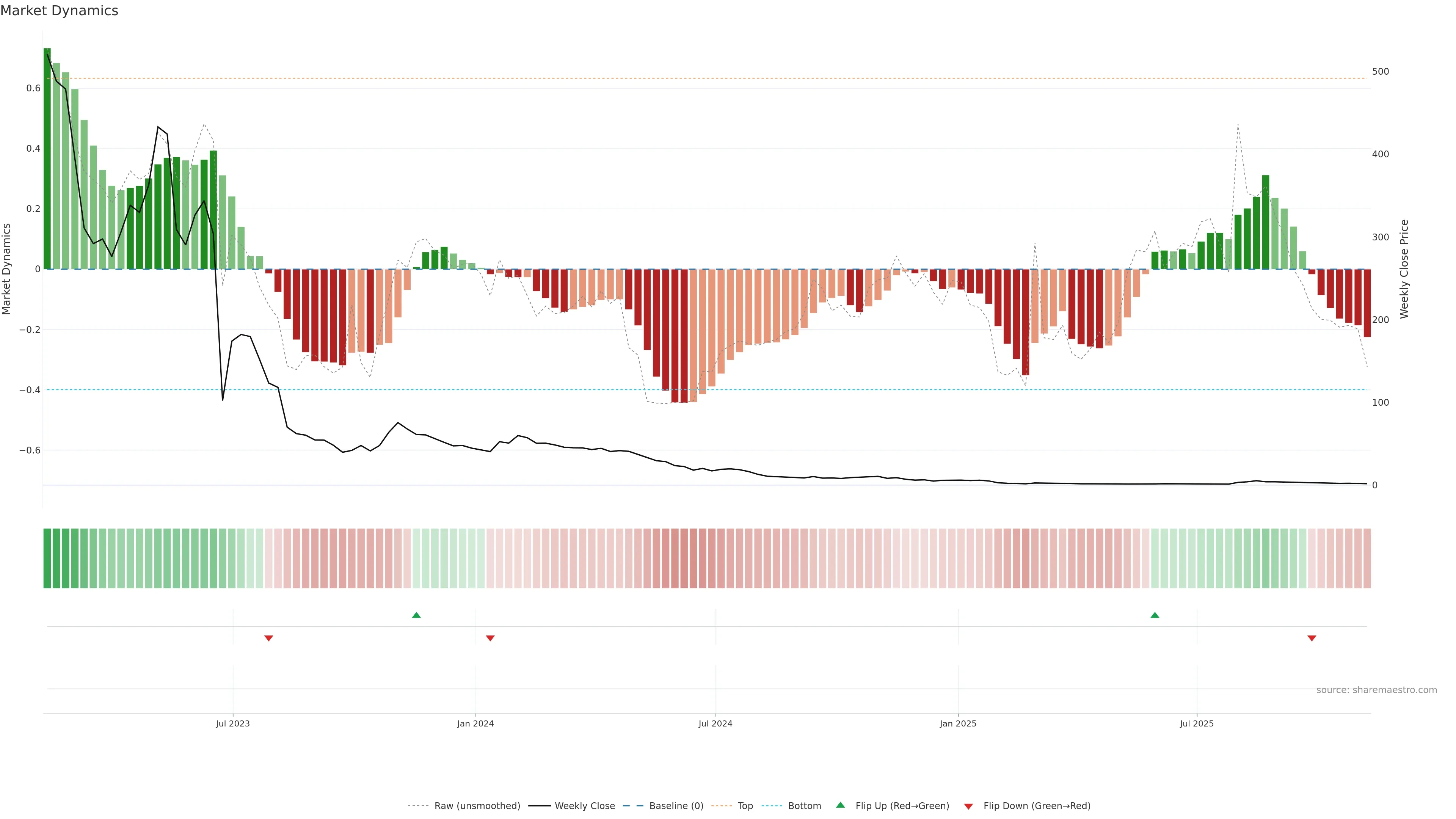Click the Weekly Close Price axis title
This screenshot has width=1456, height=819.
point(1404,269)
